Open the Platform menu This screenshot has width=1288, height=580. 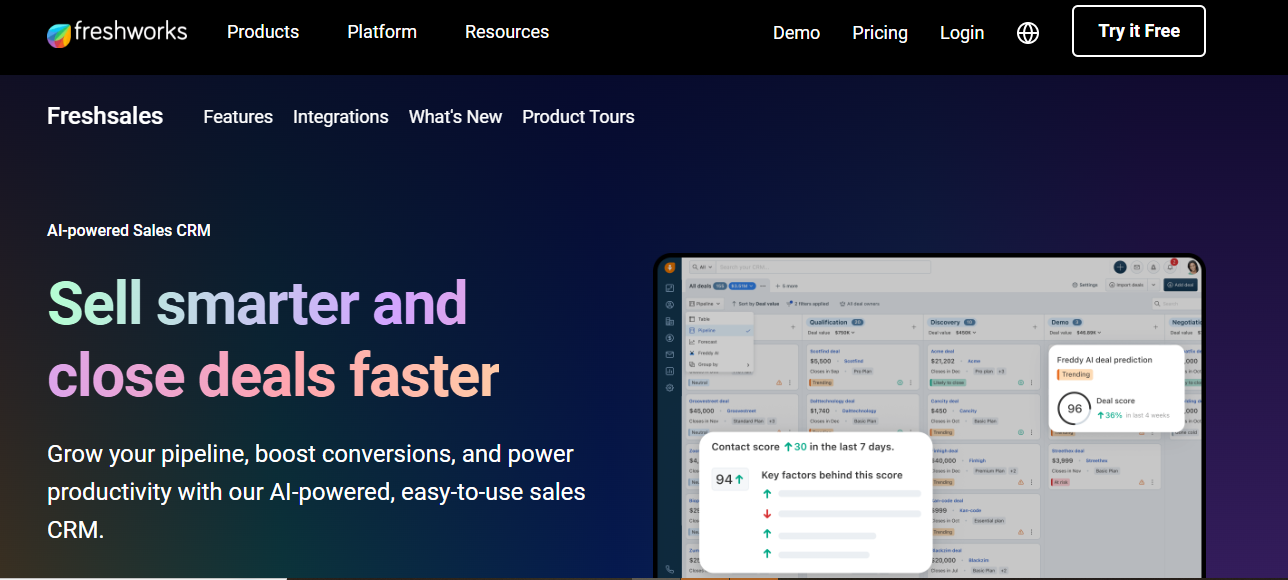click(x=382, y=32)
